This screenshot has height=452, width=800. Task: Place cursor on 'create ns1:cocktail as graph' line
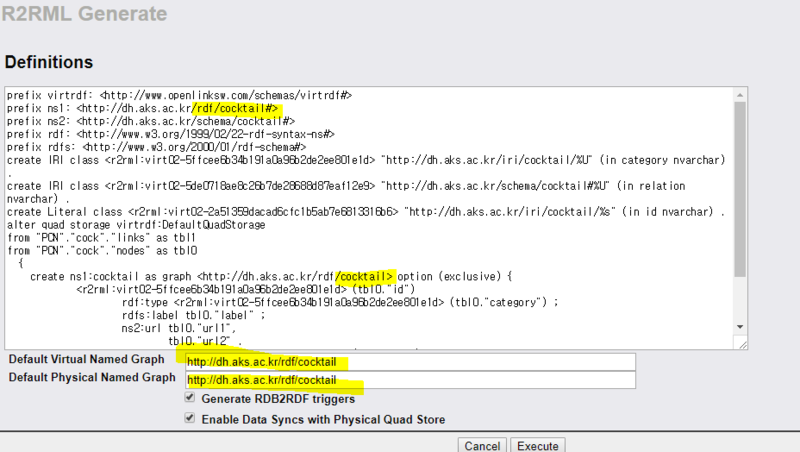tap(200, 276)
